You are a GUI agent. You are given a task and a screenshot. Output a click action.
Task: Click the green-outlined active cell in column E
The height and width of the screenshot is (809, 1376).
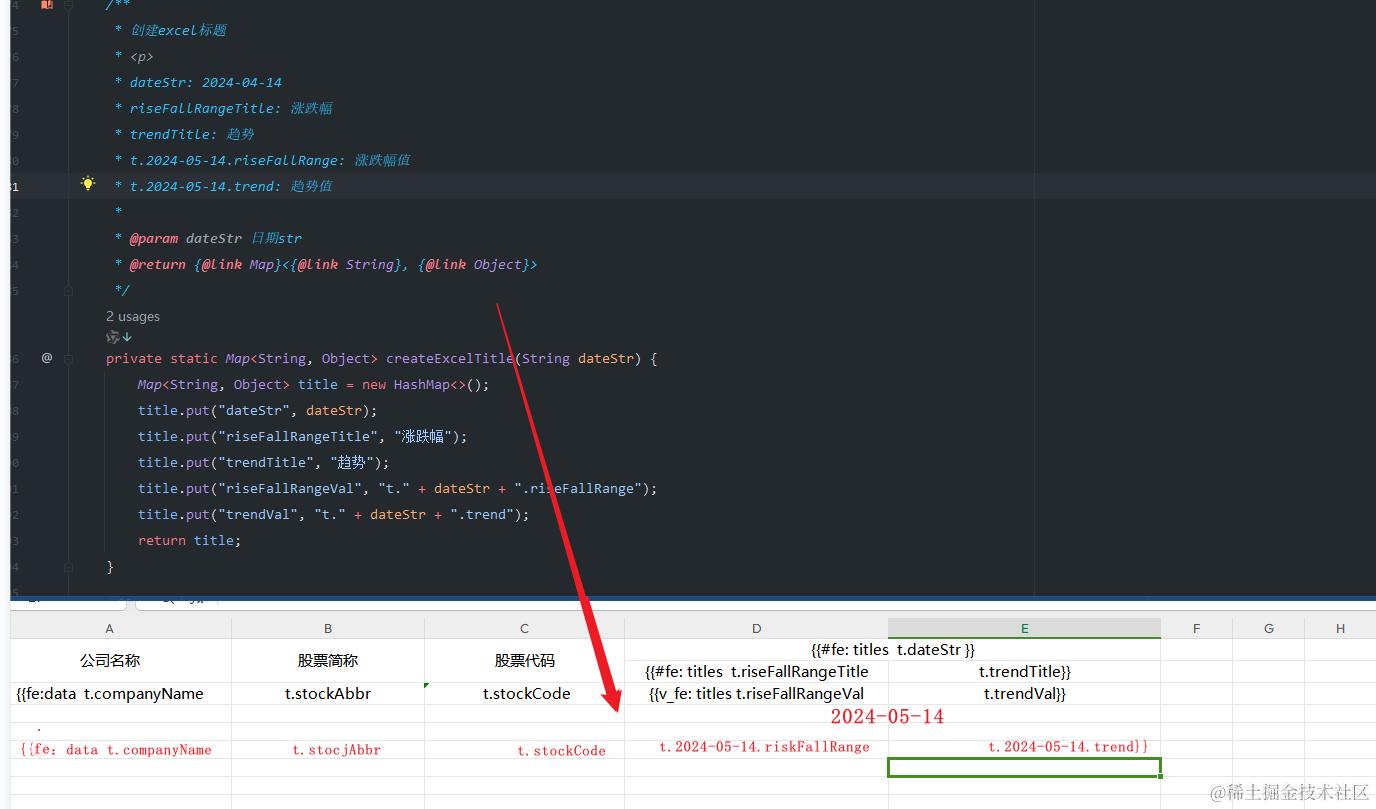point(1024,767)
